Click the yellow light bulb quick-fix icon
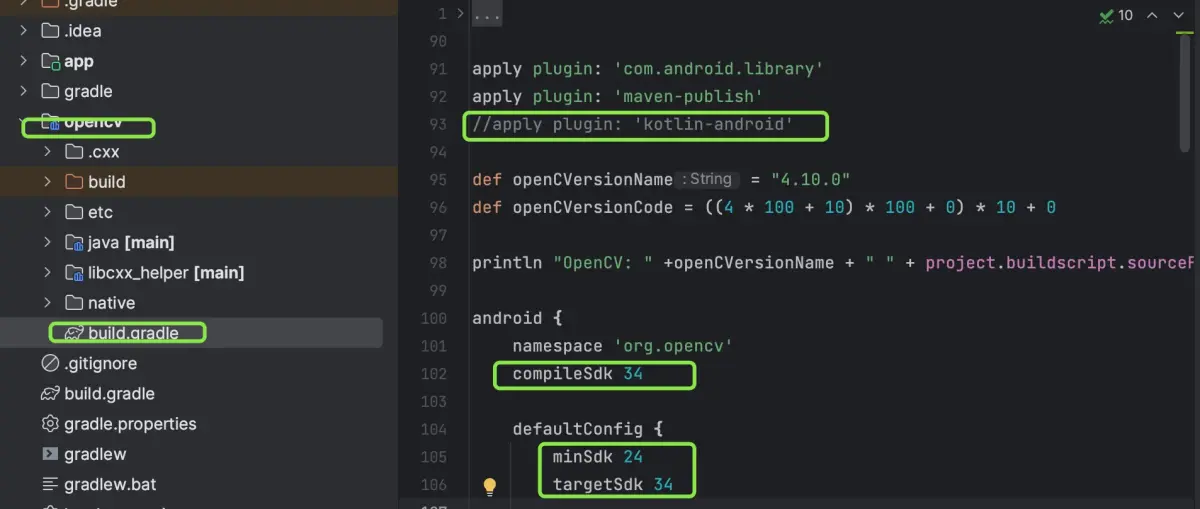The image size is (1200, 509). 490,486
